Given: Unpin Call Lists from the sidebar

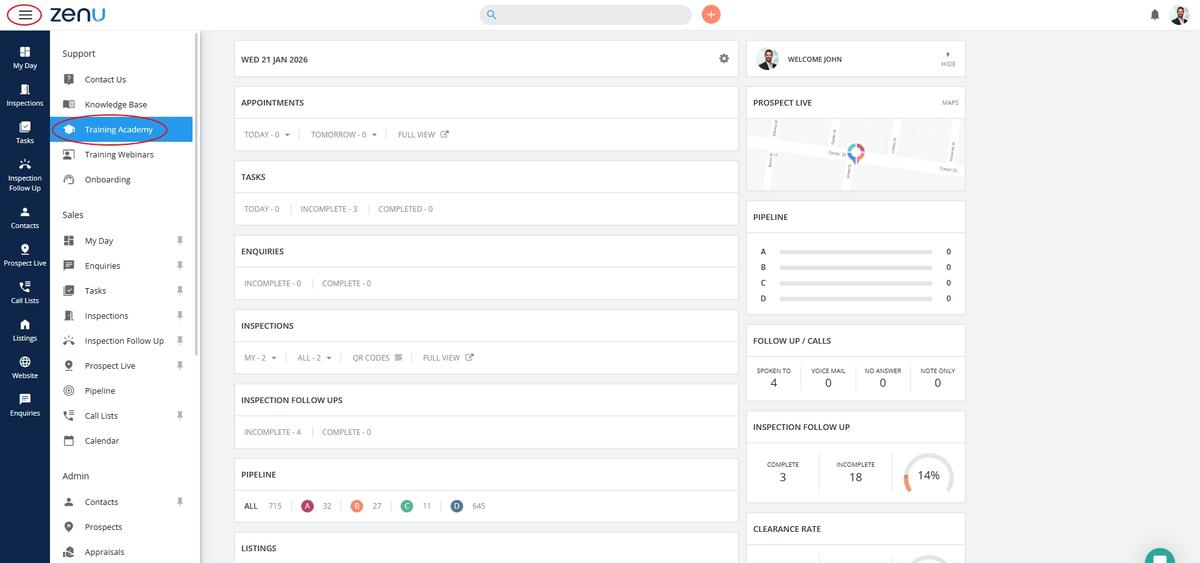Looking at the screenshot, I should 180,416.
